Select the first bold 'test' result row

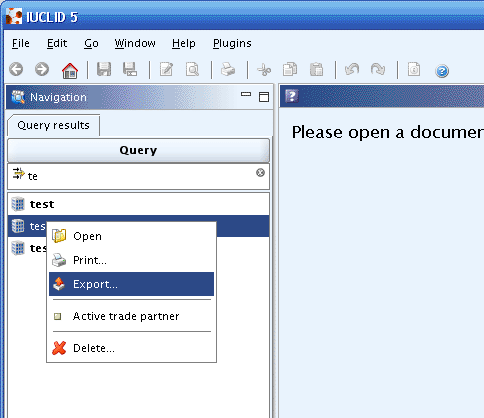[138, 204]
